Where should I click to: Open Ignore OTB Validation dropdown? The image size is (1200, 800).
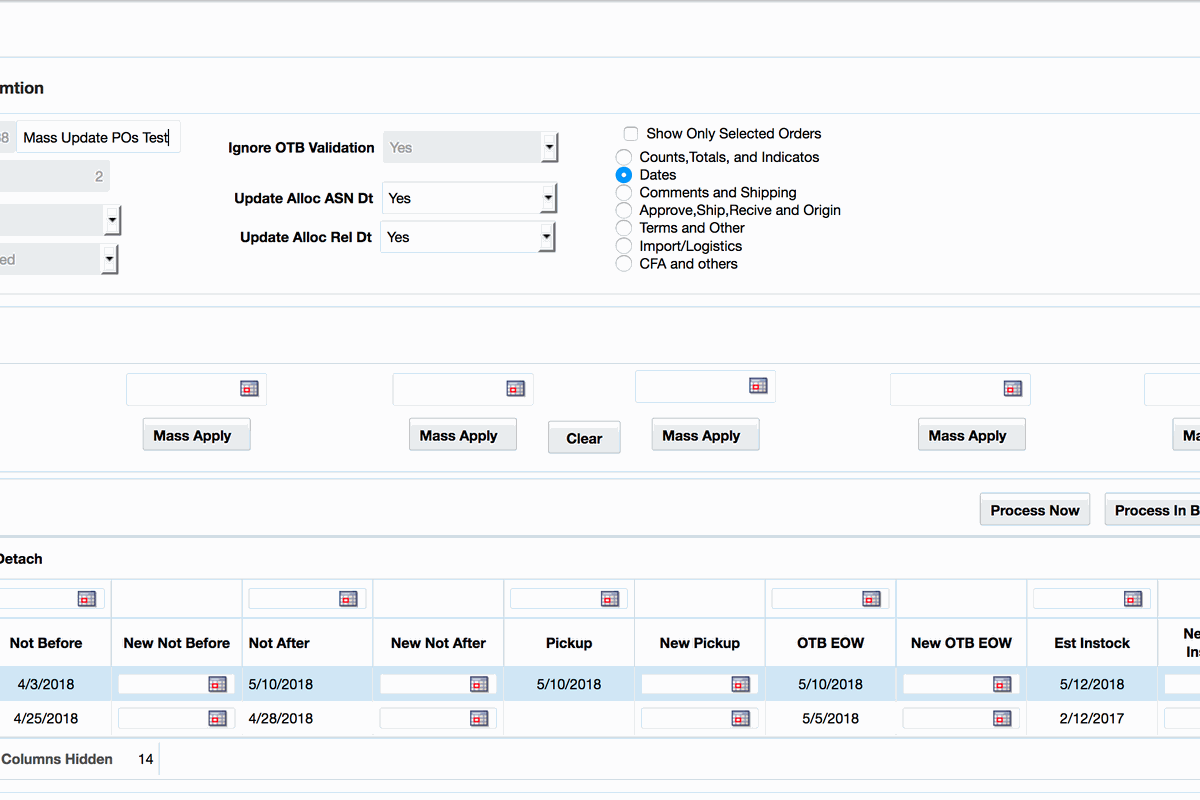click(548, 147)
